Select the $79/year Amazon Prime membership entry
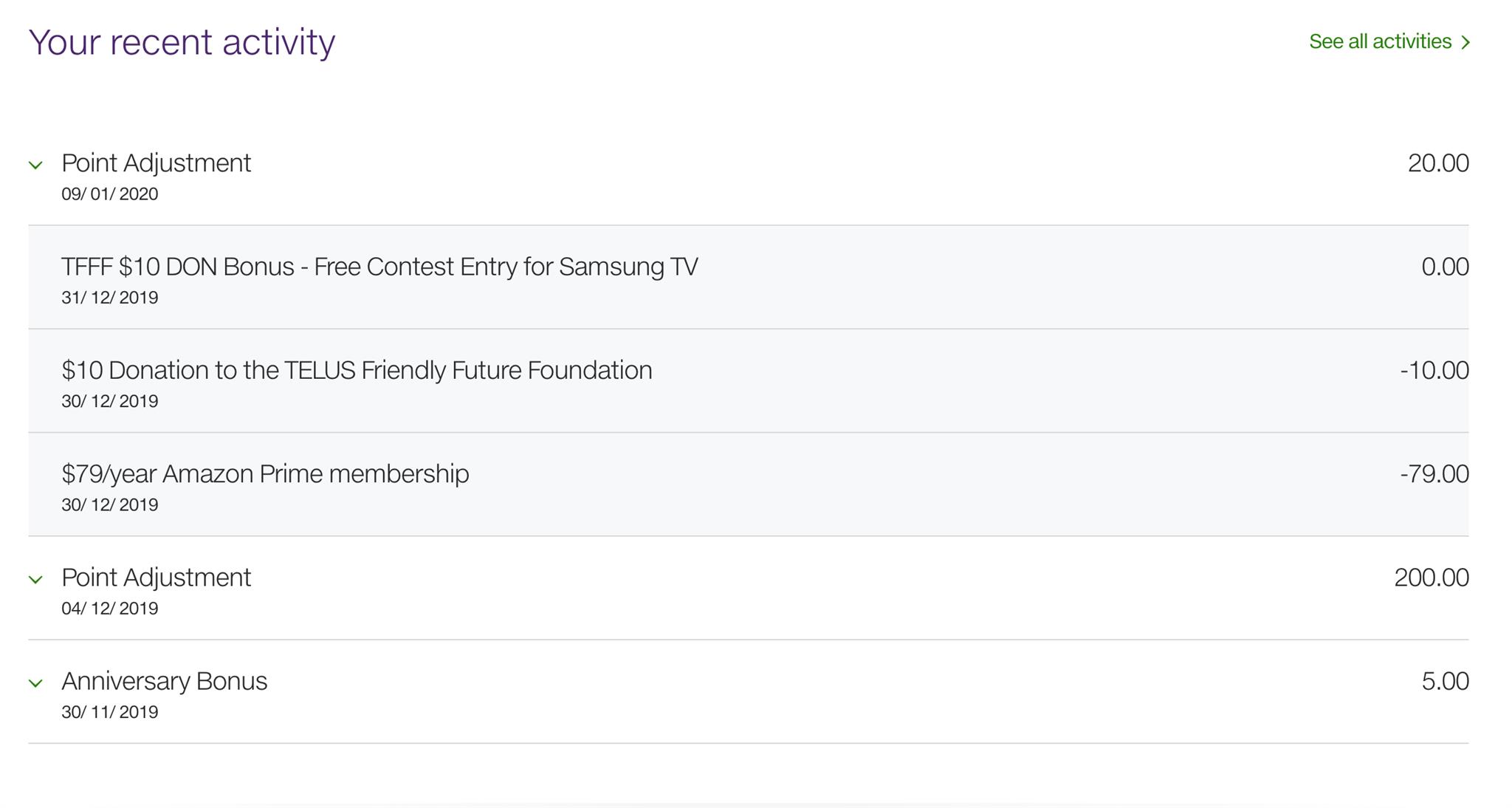 [265, 475]
